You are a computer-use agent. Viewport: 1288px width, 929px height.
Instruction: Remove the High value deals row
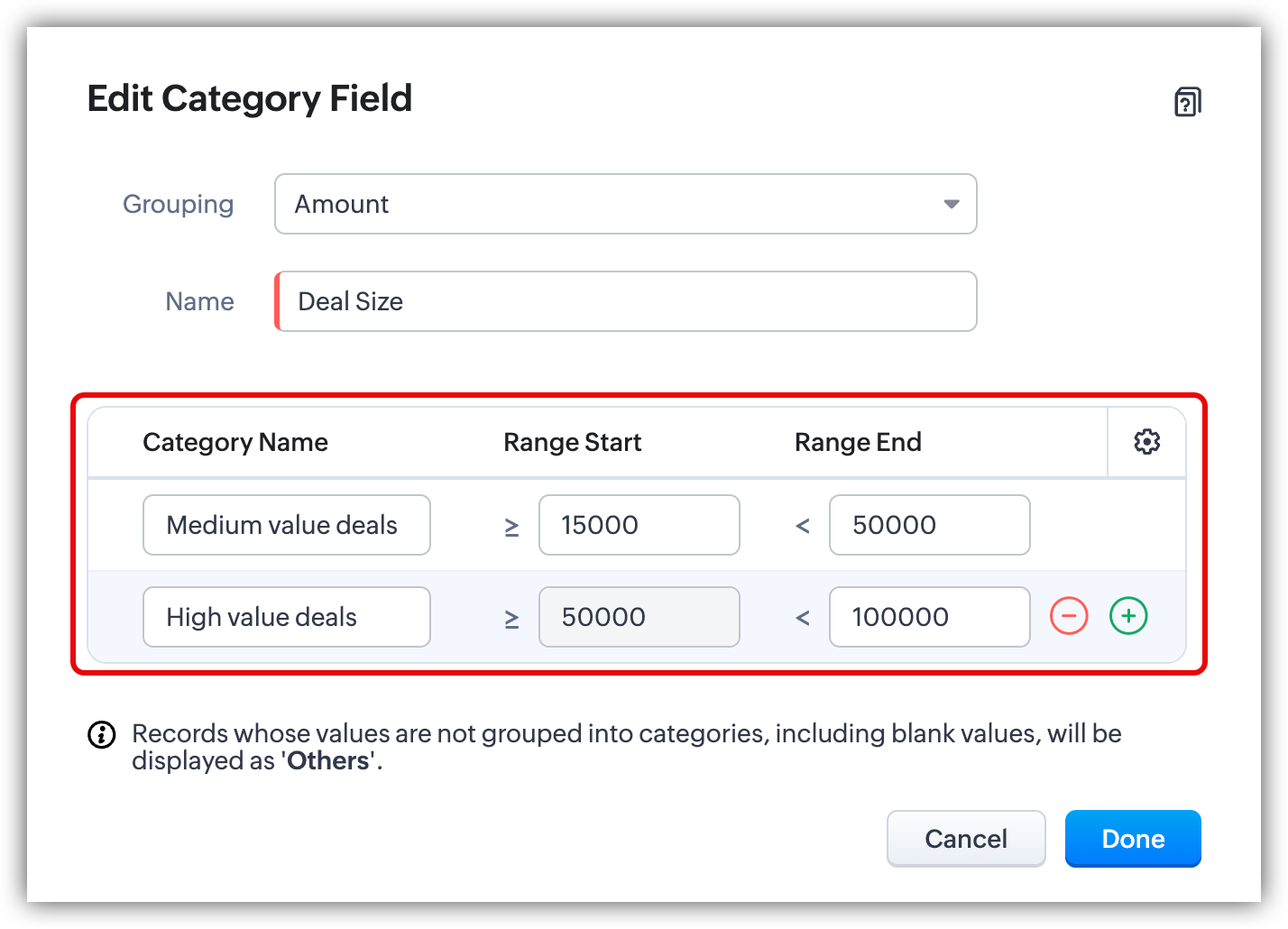pyautogui.click(x=1069, y=617)
